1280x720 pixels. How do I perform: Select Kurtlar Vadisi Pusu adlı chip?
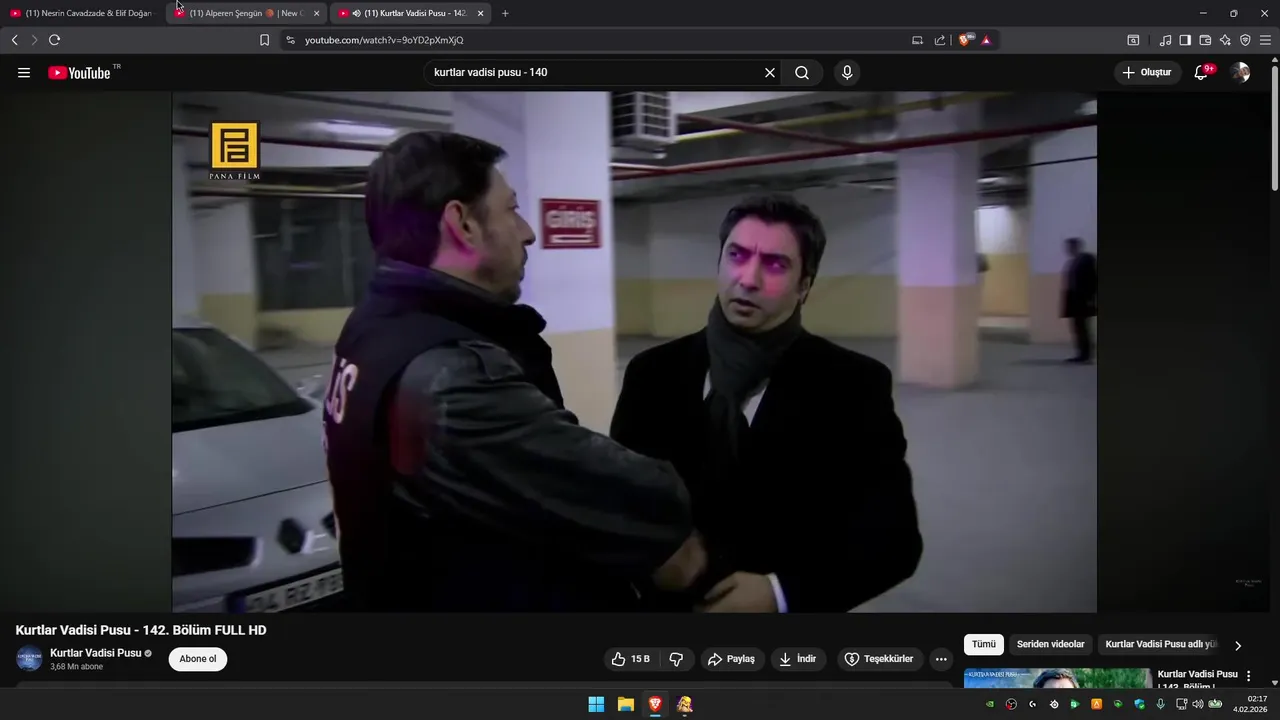(1161, 644)
